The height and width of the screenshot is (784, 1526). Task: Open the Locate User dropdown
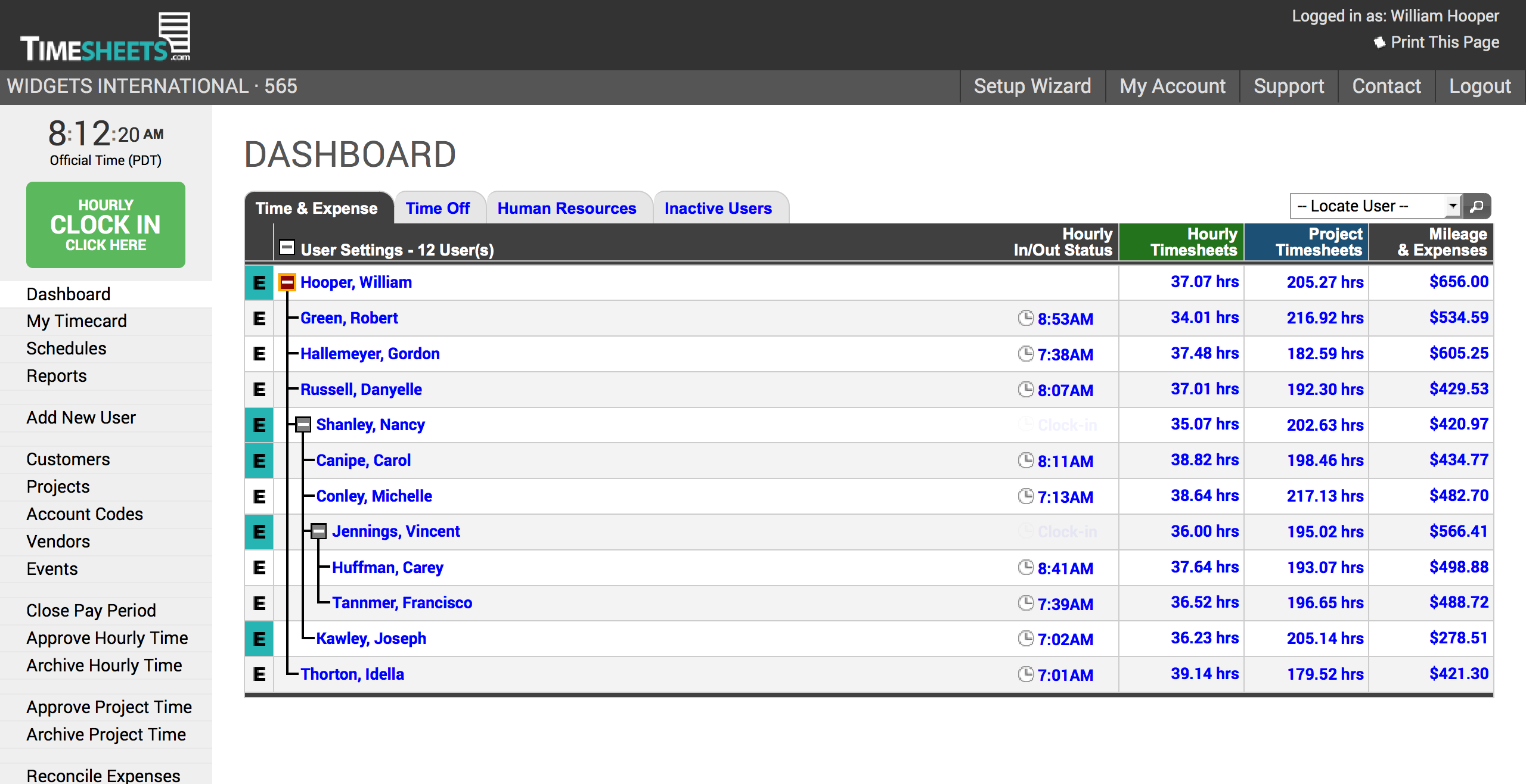click(1375, 207)
